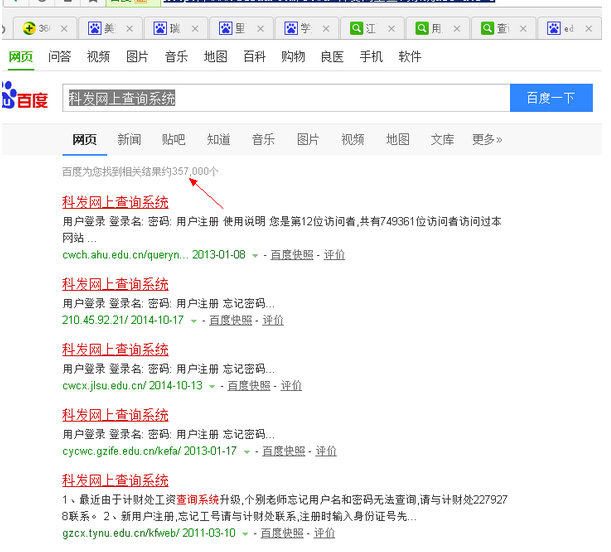Switch to the 地图 results tab
The image size is (611, 552).
398,139
